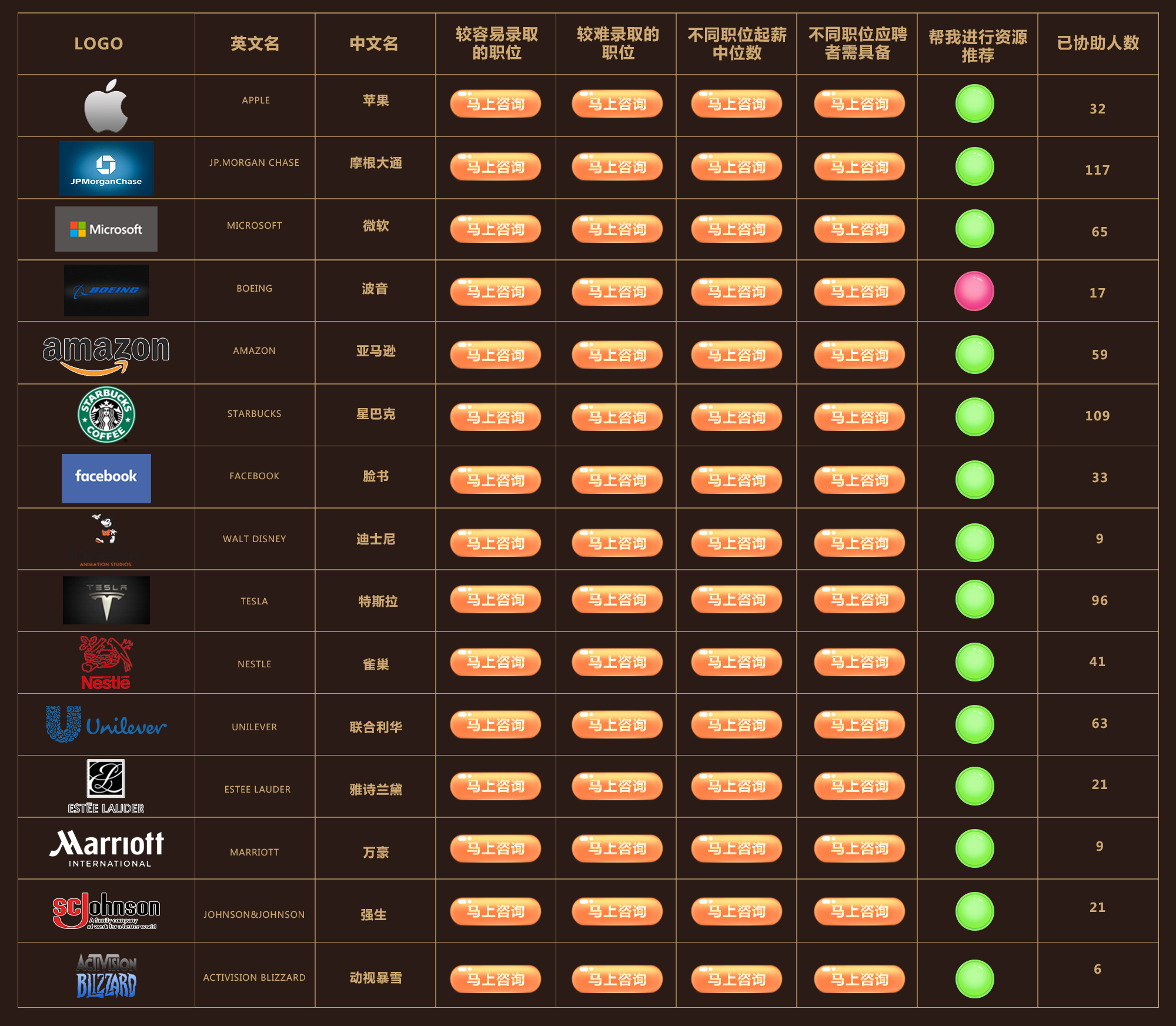Toggle the green recommend circle for Unilever
Viewport: 1176px width, 1026px height.
click(x=974, y=724)
